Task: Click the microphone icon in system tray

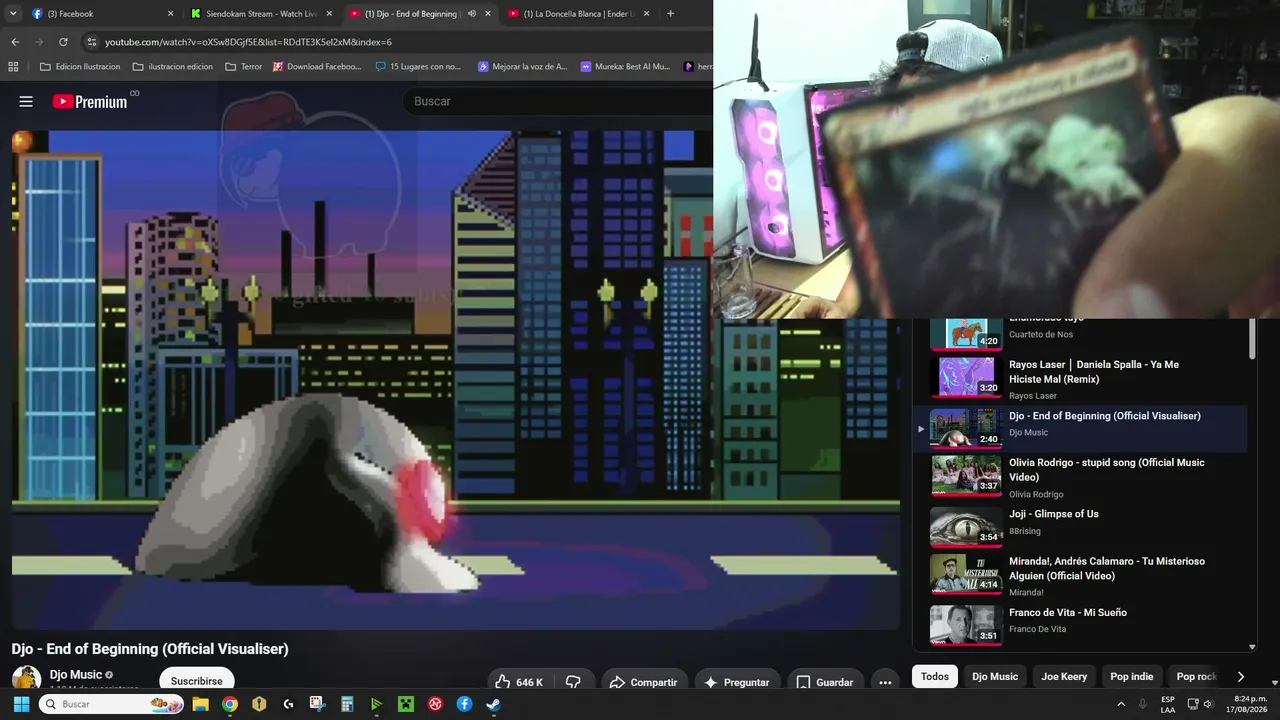Action: 1143,704
